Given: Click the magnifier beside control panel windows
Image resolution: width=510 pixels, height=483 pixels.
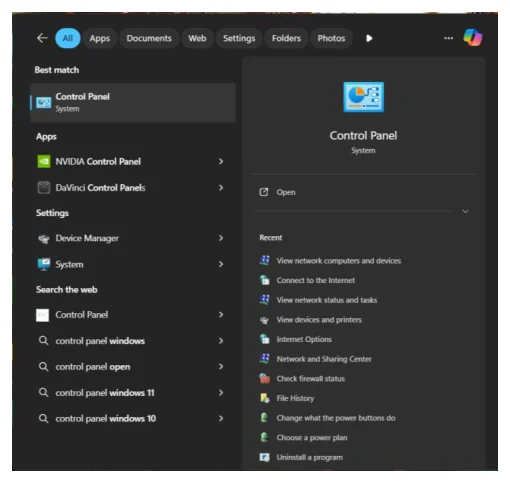Looking at the screenshot, I should [43, 340].
